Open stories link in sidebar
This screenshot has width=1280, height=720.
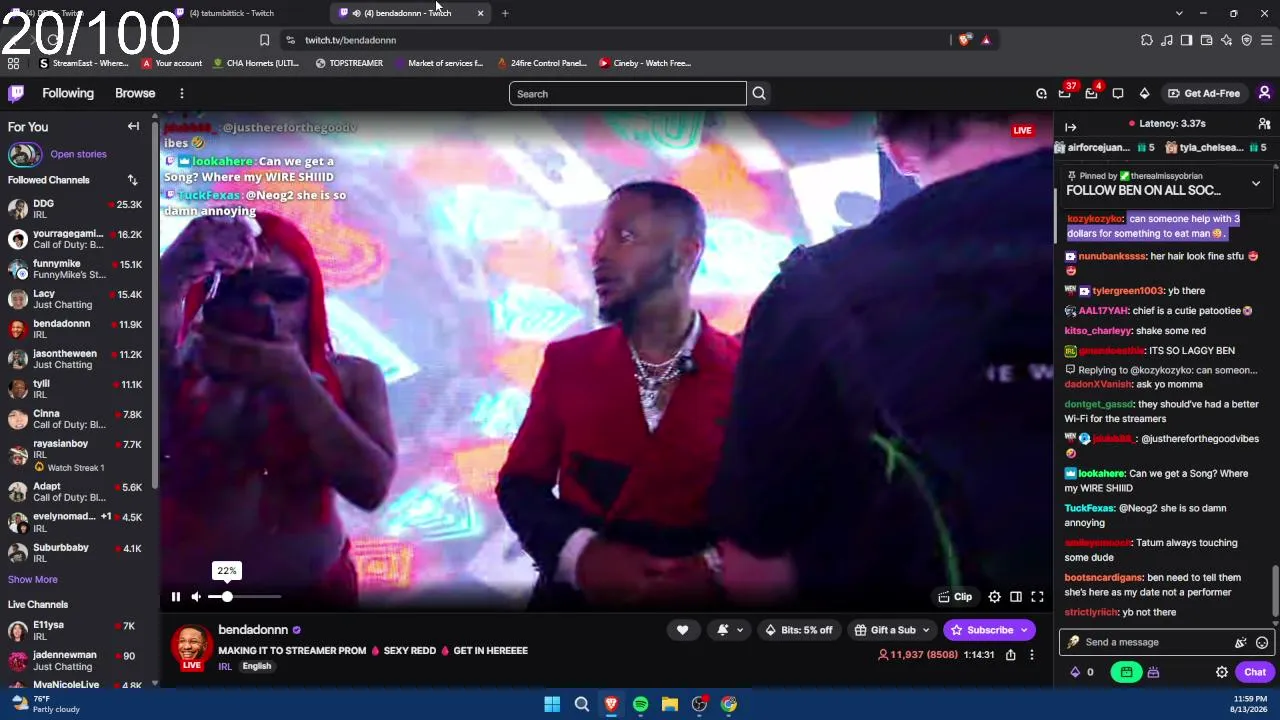click(x=78, y=154)
